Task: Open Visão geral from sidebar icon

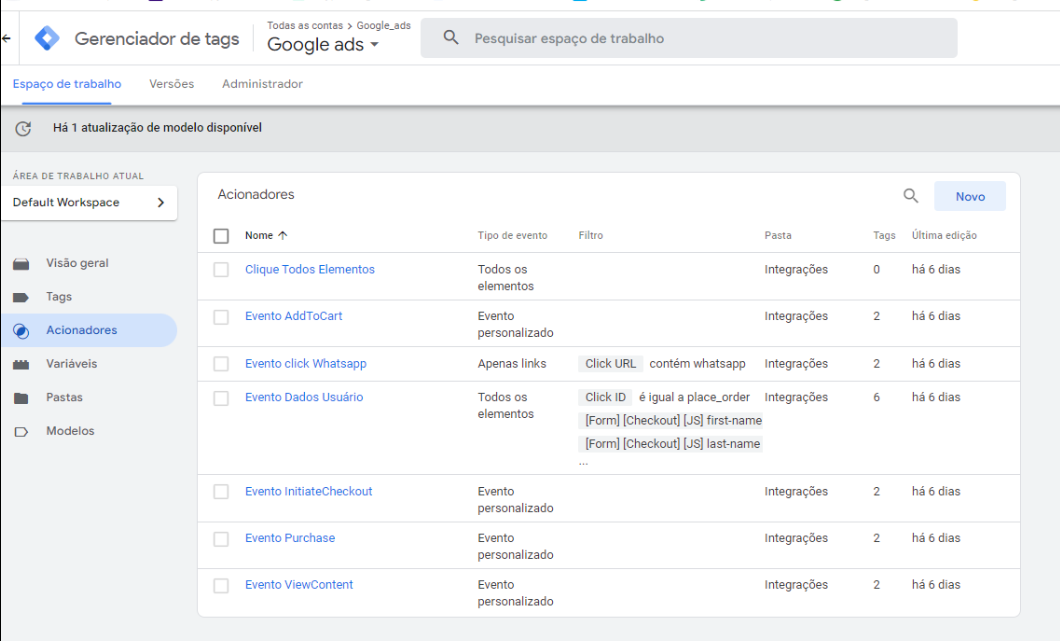Action: coord(21,264)
